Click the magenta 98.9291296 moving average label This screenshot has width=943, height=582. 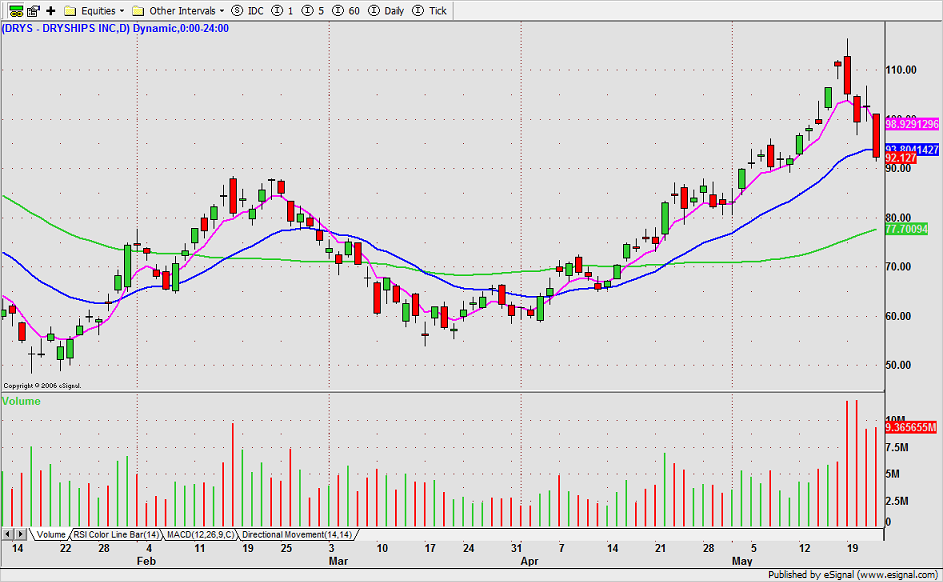pos(912,124)
